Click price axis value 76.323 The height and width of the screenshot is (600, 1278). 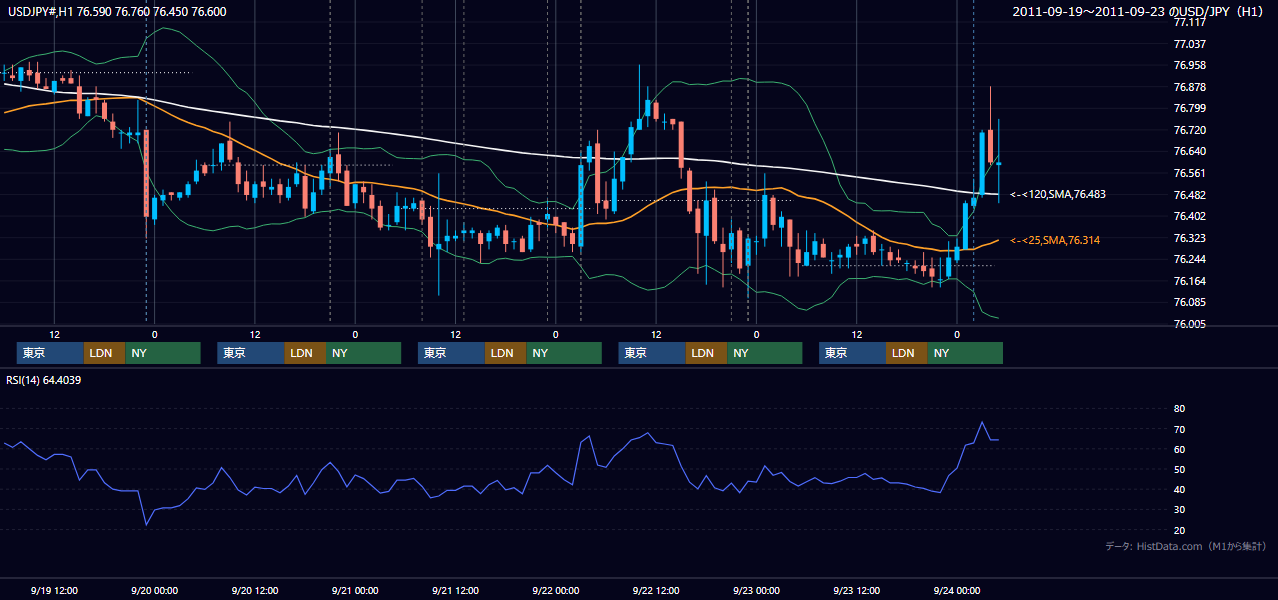[x=1189, y=238]
